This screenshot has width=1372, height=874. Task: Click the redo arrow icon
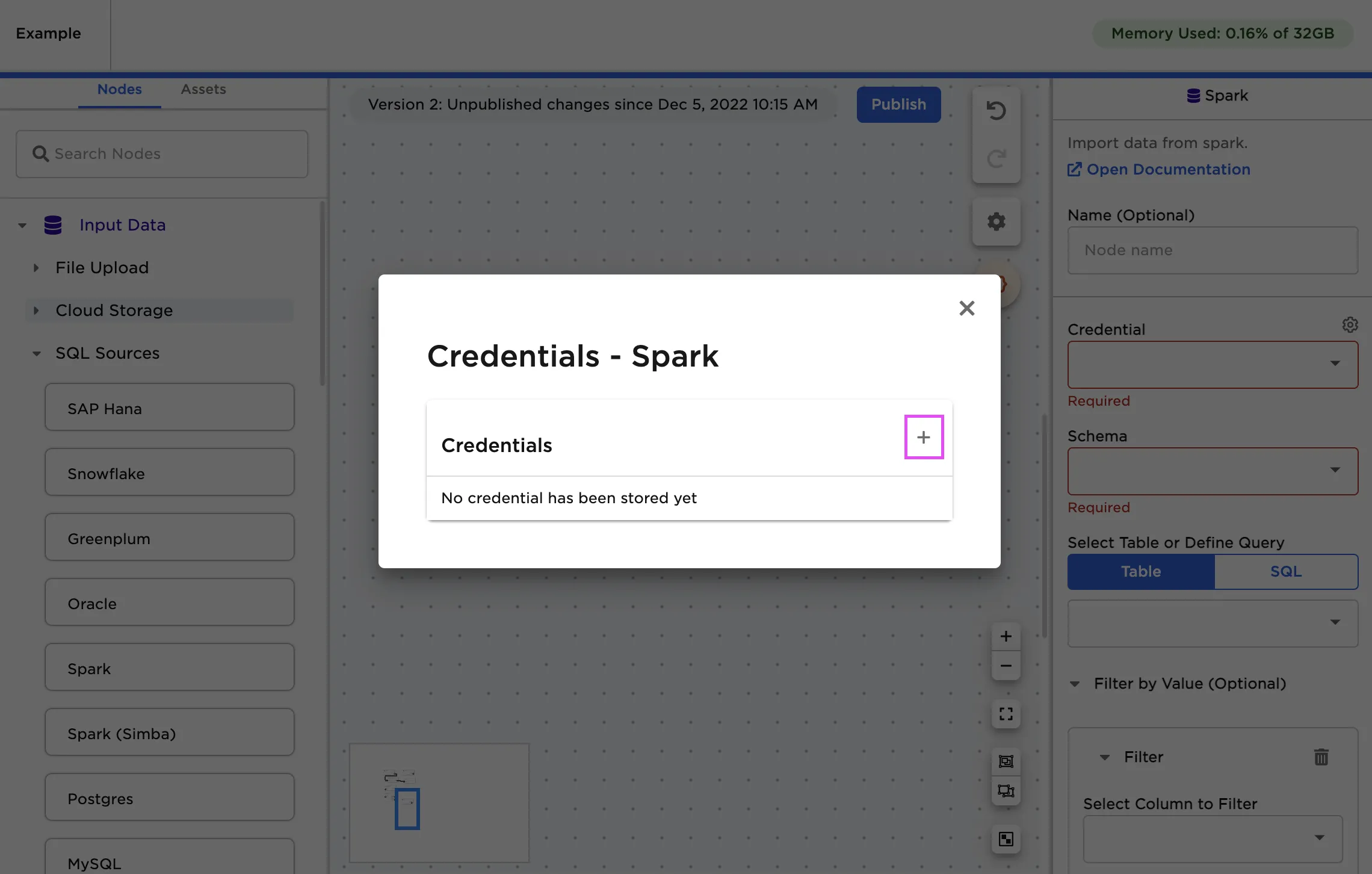point(996,159)
